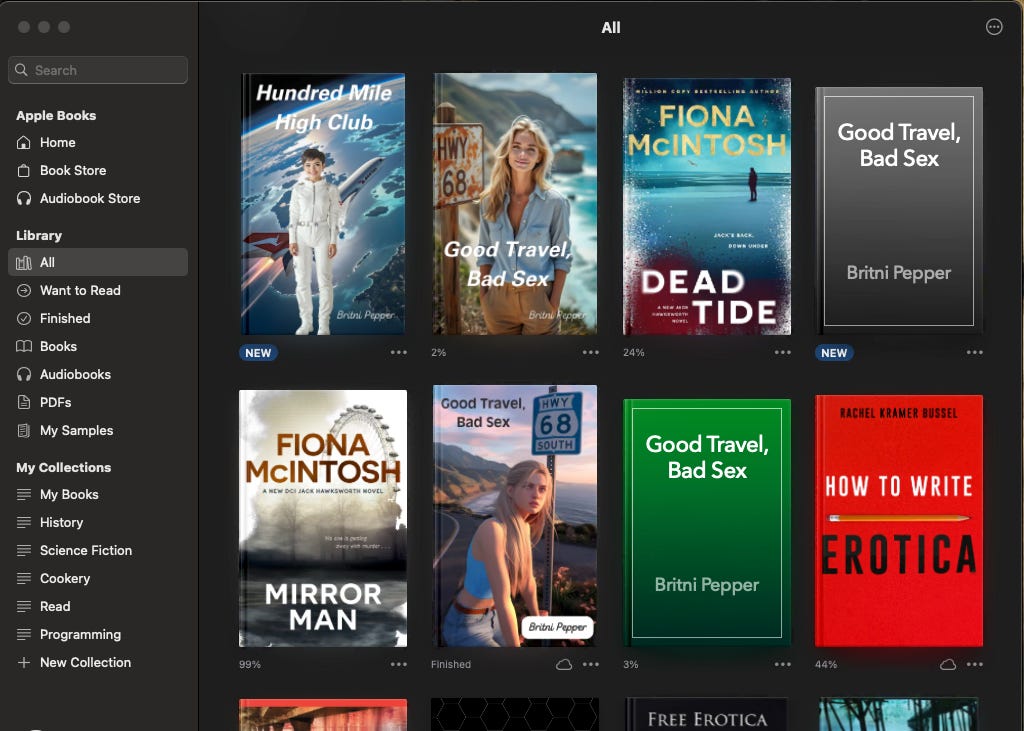Open Book Store in the sidebar
The width and height of the screenshot is (1024, 731).
click(98, 171)
